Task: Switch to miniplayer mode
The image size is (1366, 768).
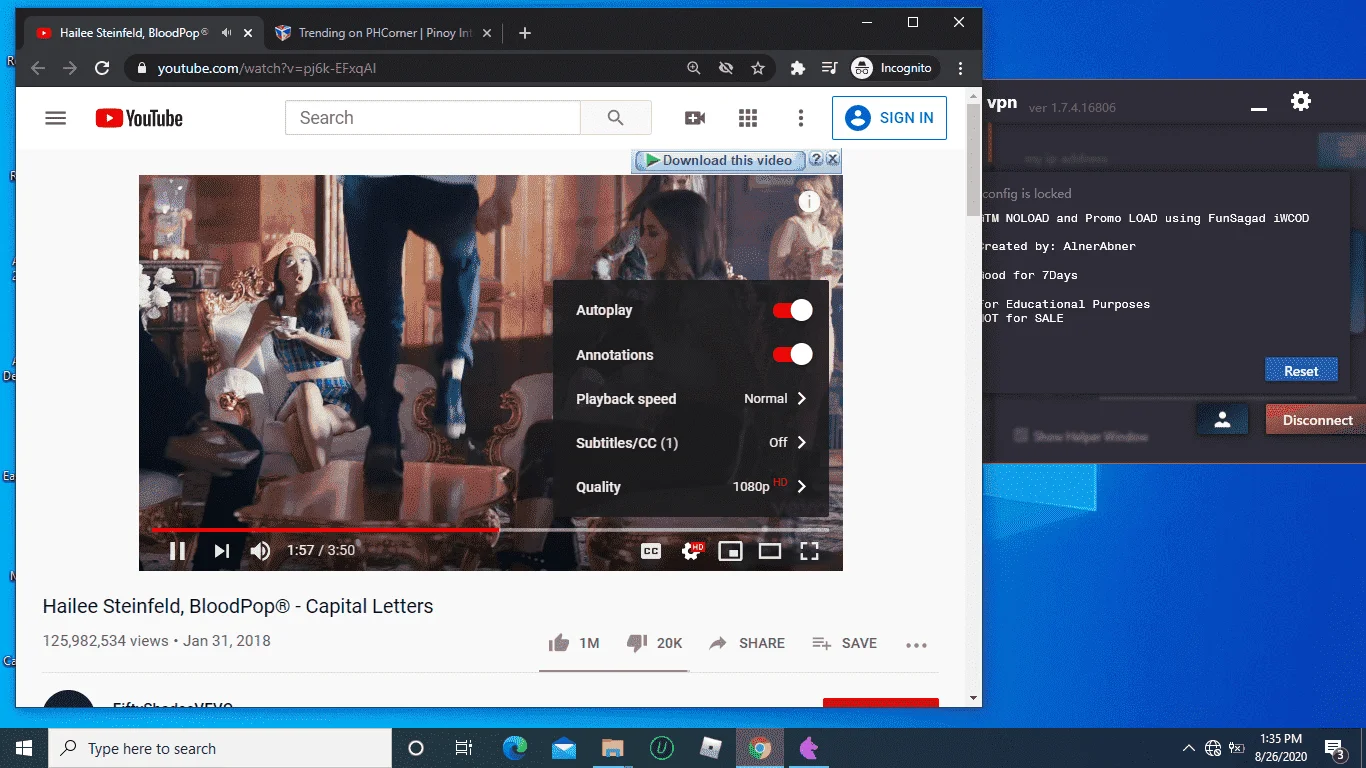Action: (731, 551)
